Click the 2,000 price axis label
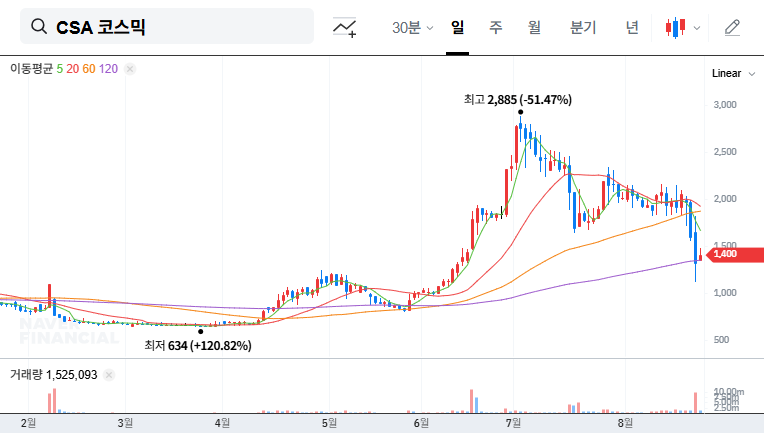The width and height of the screenshot is (764, 433). point(725,199)
